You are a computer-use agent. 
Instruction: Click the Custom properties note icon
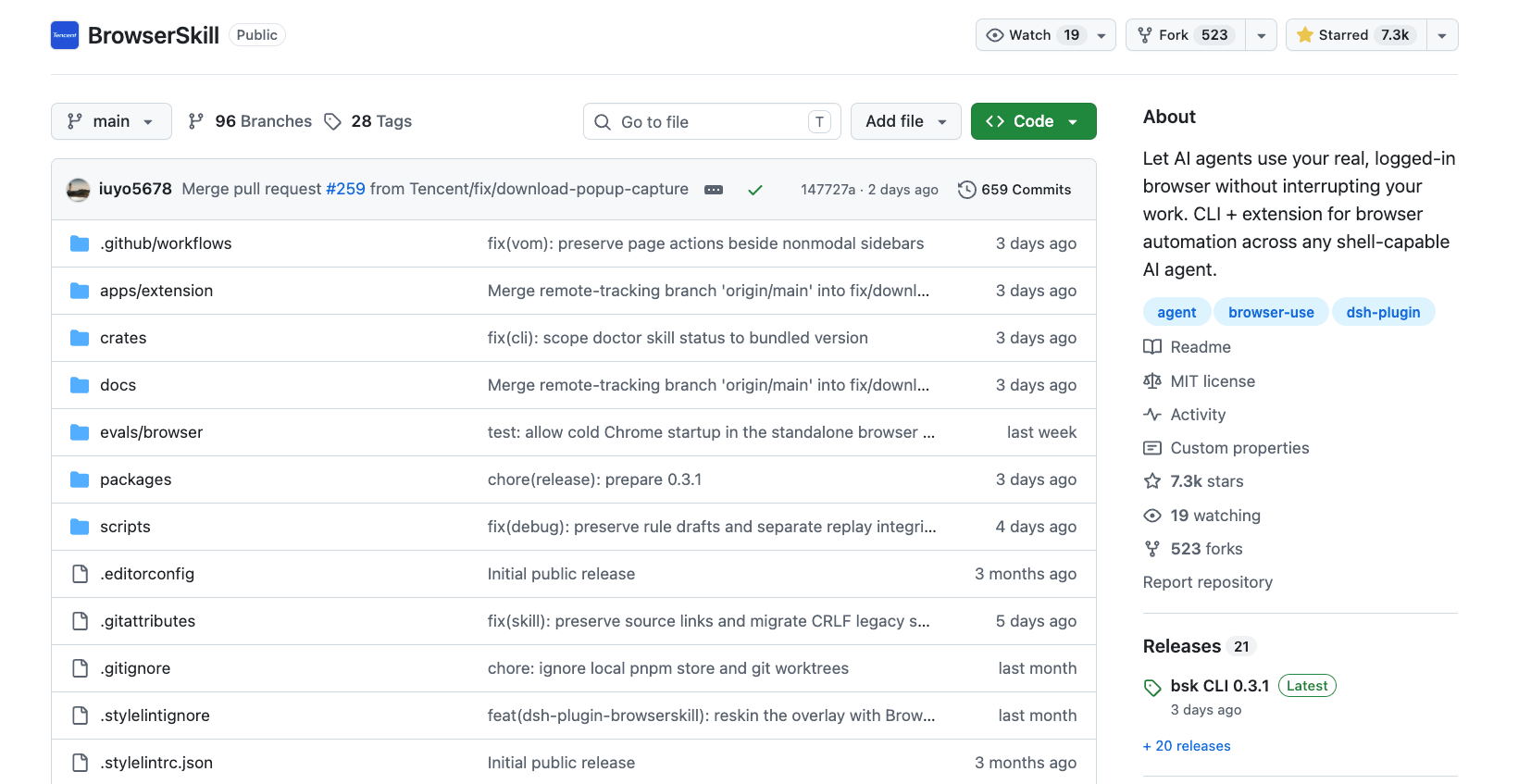coord(1152,448)
